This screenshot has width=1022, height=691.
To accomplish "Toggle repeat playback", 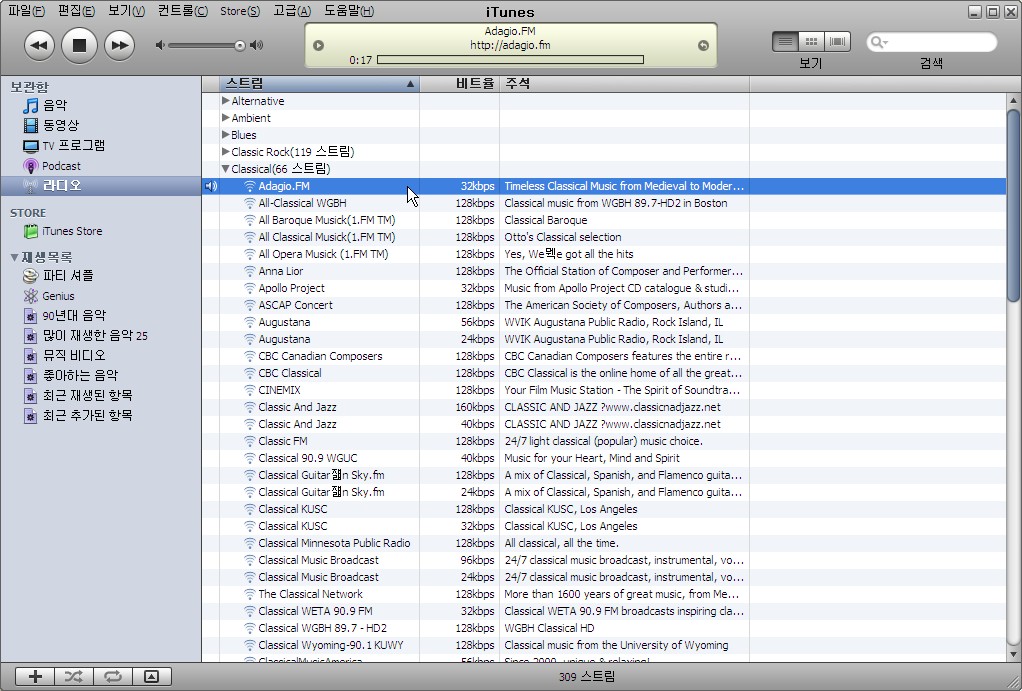I will coord(113,677).
